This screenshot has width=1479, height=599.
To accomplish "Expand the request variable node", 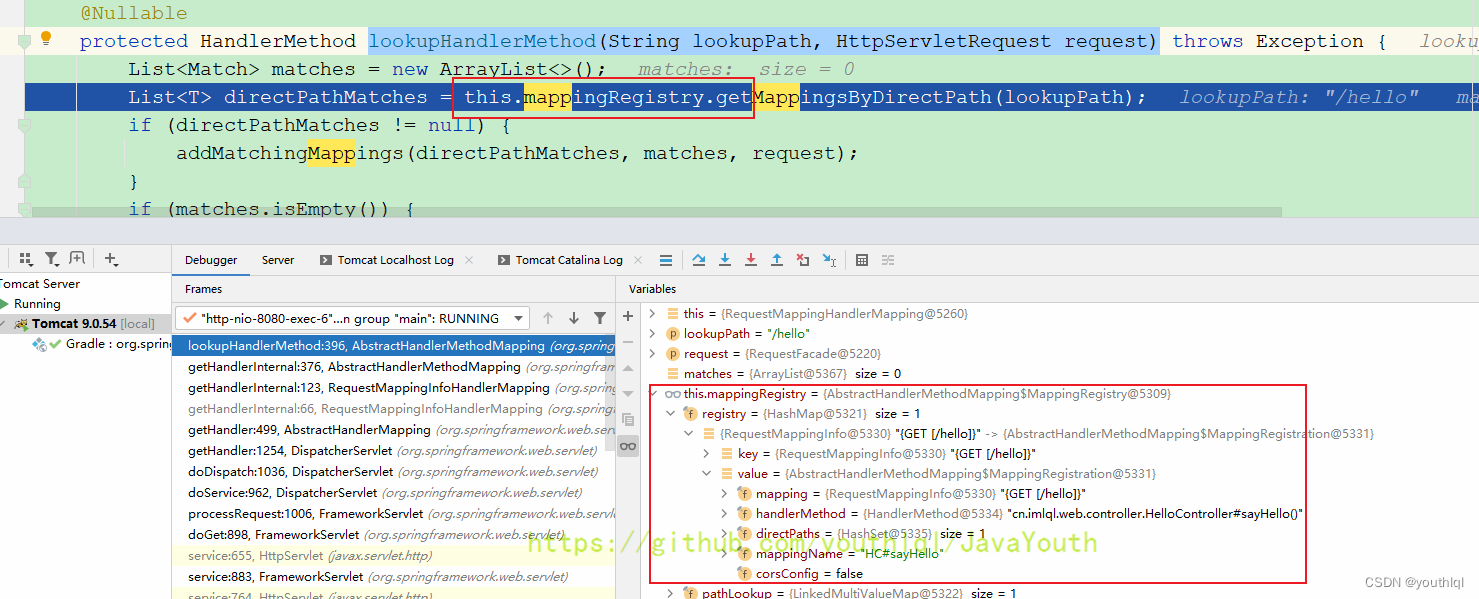I will pyautogui.click(x=653, y=354).
